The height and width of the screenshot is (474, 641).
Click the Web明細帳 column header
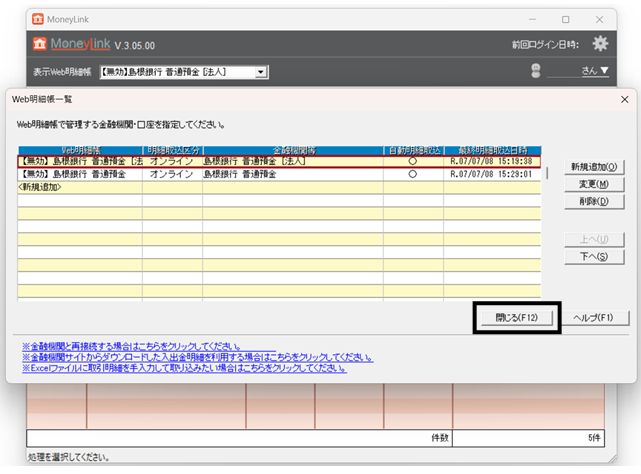(81, 151)
